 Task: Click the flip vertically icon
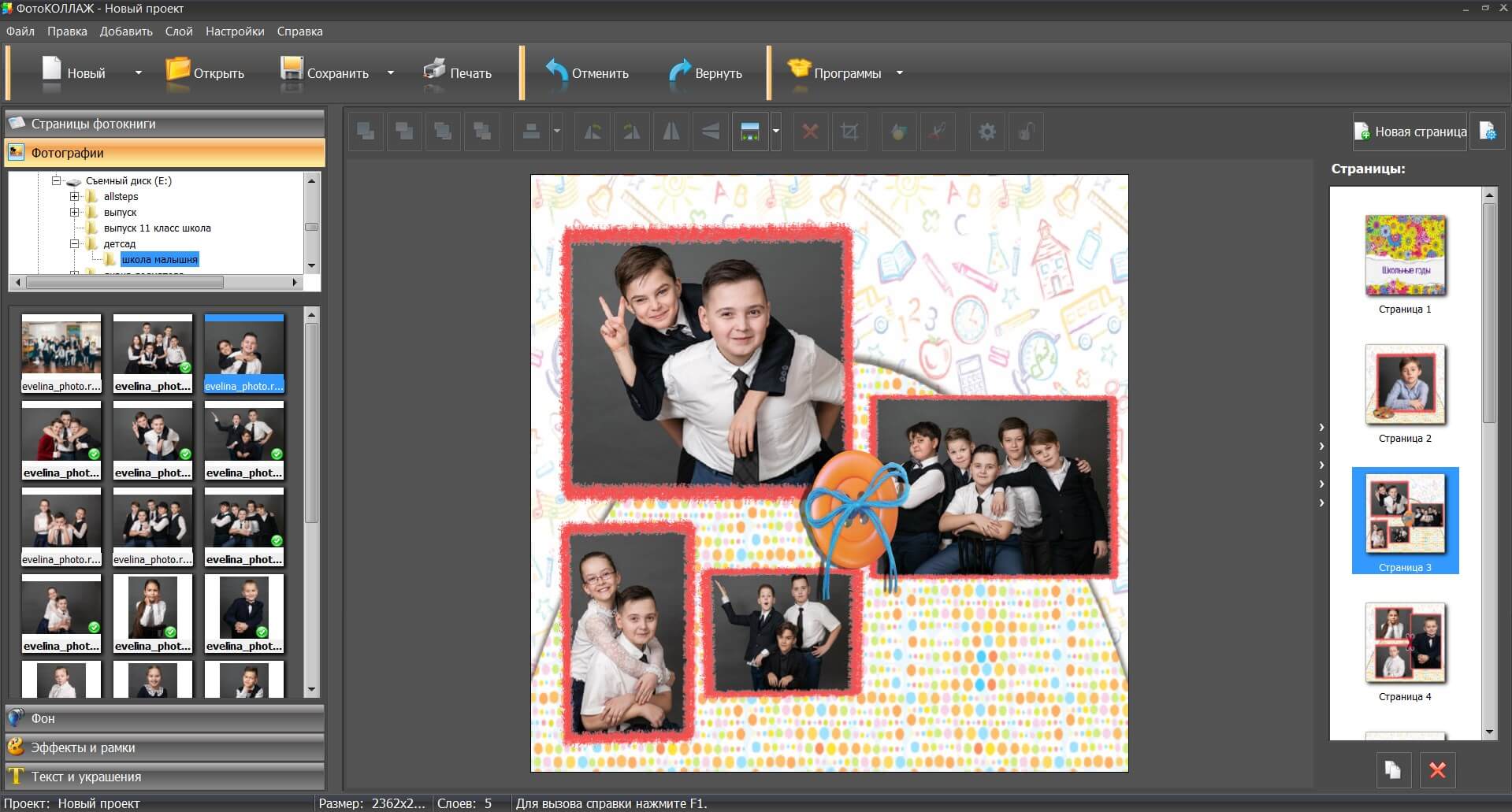tap(711, 132)
